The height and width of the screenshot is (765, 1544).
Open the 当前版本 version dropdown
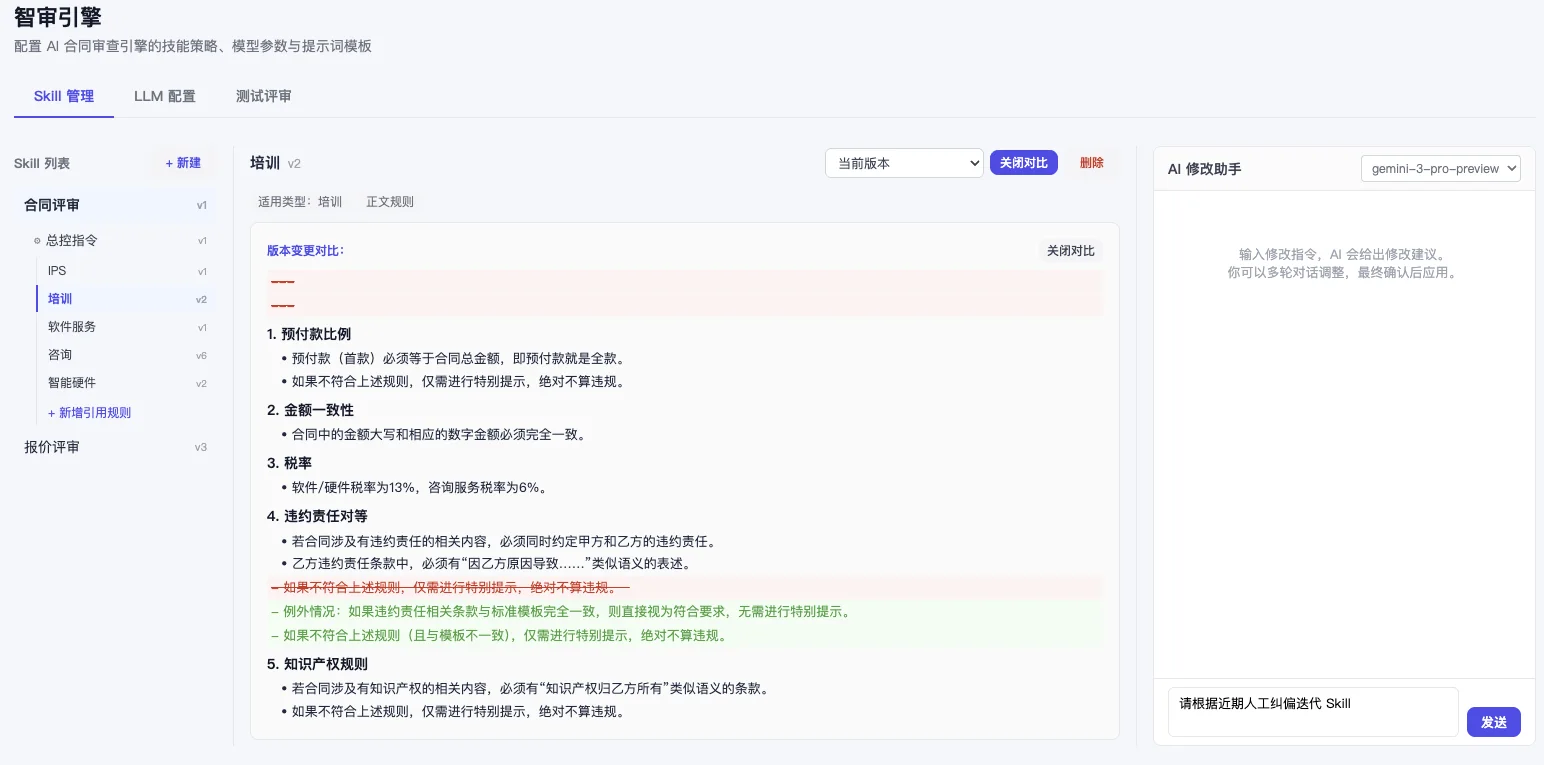tap(904, 163)
